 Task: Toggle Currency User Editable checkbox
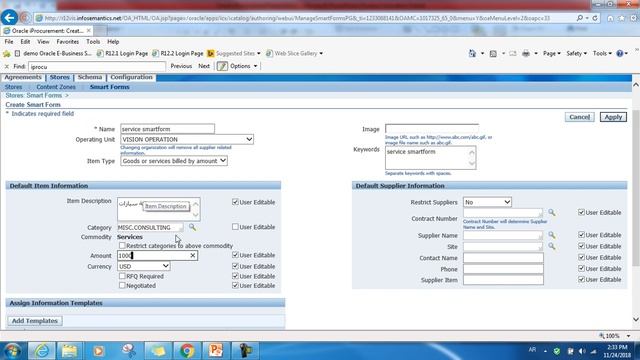pyautogui.click(x=235, y=266)
